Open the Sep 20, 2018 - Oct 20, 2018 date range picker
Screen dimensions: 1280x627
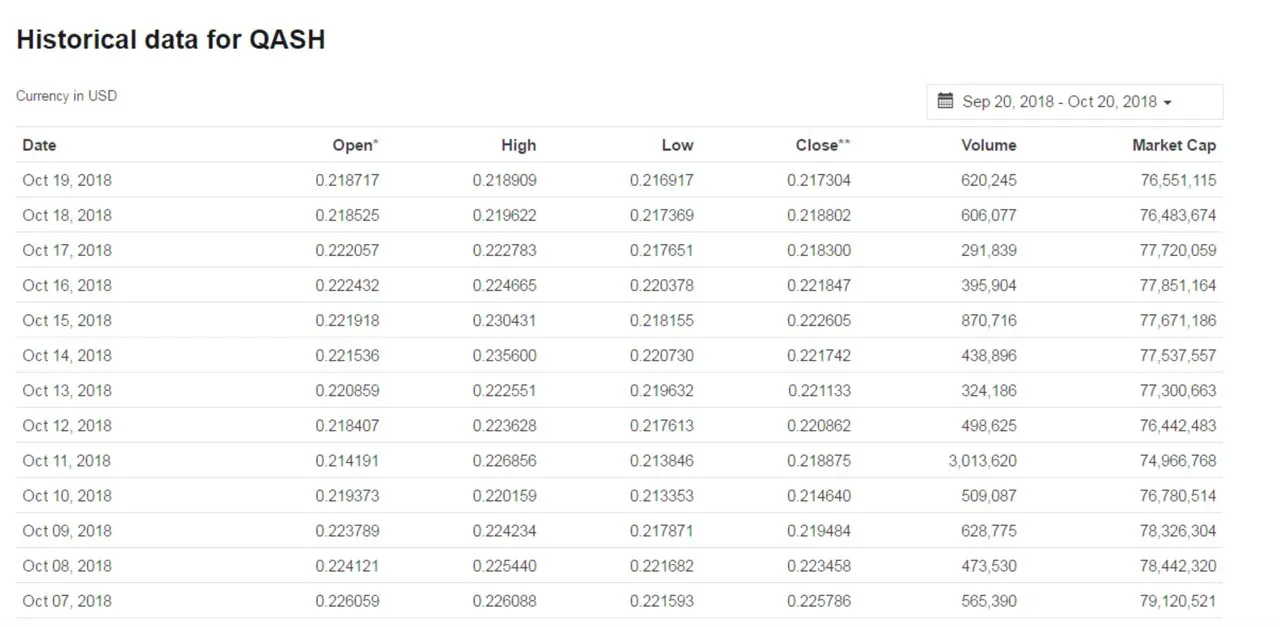pos(1074,102)
